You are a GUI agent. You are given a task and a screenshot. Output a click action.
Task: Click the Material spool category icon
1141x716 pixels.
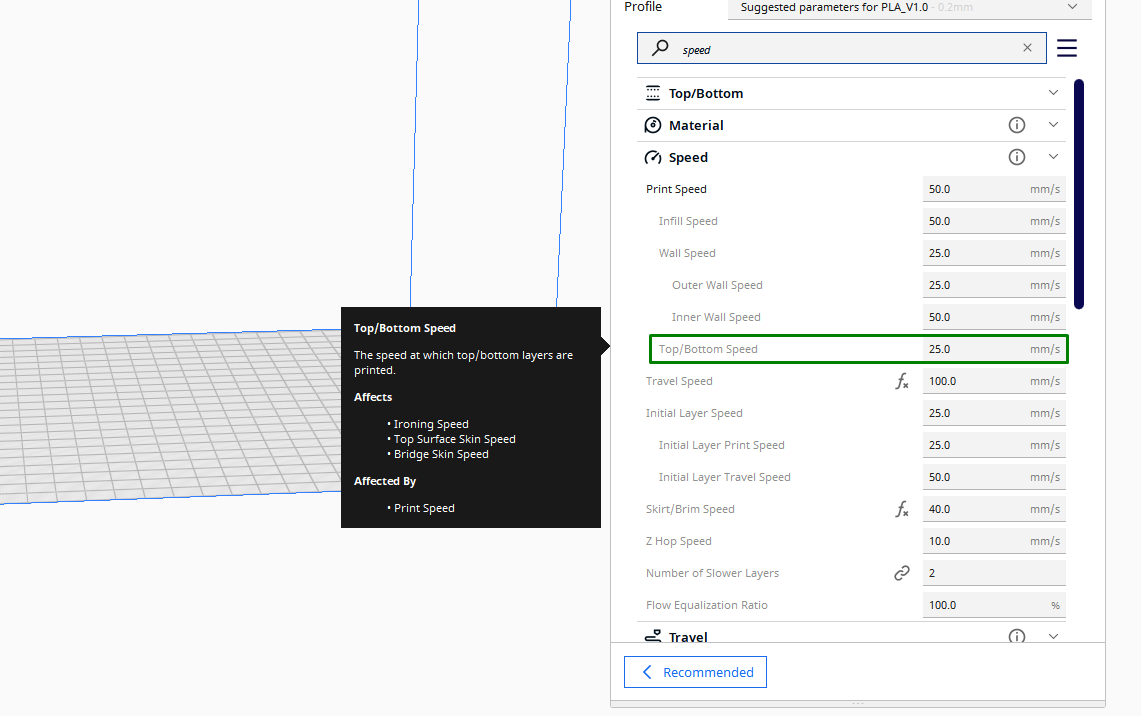coord(653,125)
